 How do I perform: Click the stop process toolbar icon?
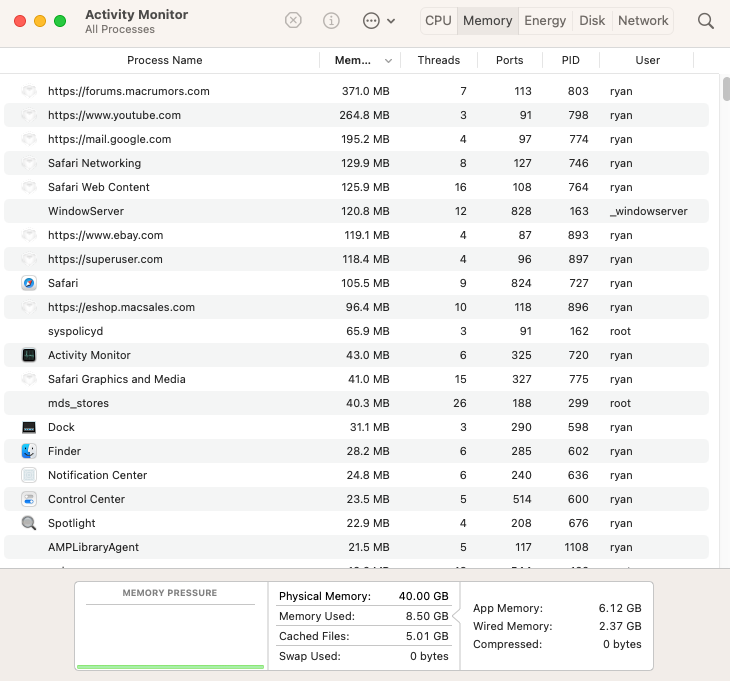coord(293,20)
